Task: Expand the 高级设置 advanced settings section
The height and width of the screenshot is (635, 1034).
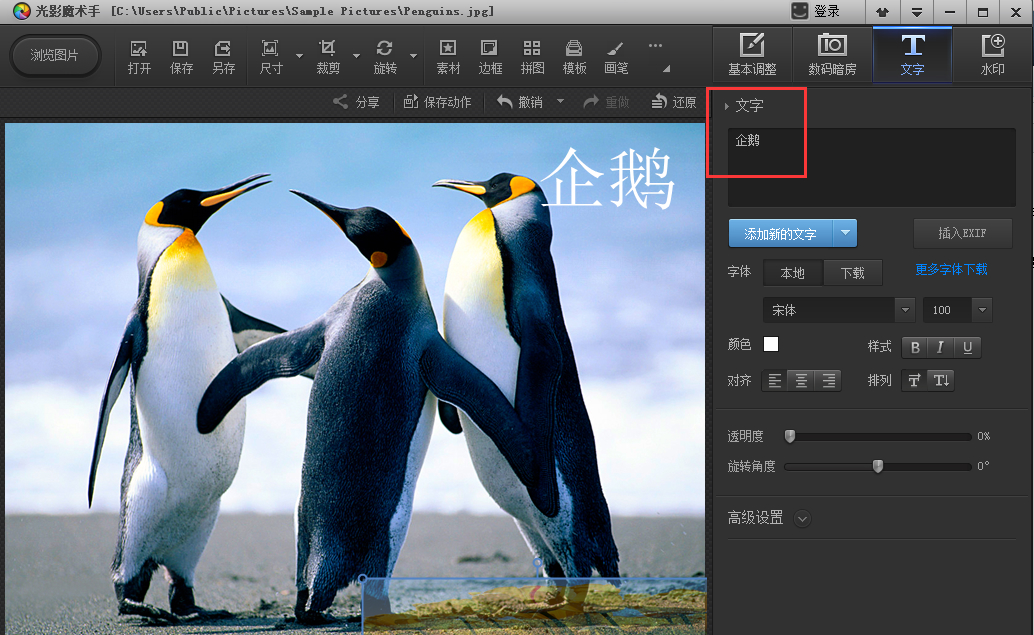Action: click(802, 518)
